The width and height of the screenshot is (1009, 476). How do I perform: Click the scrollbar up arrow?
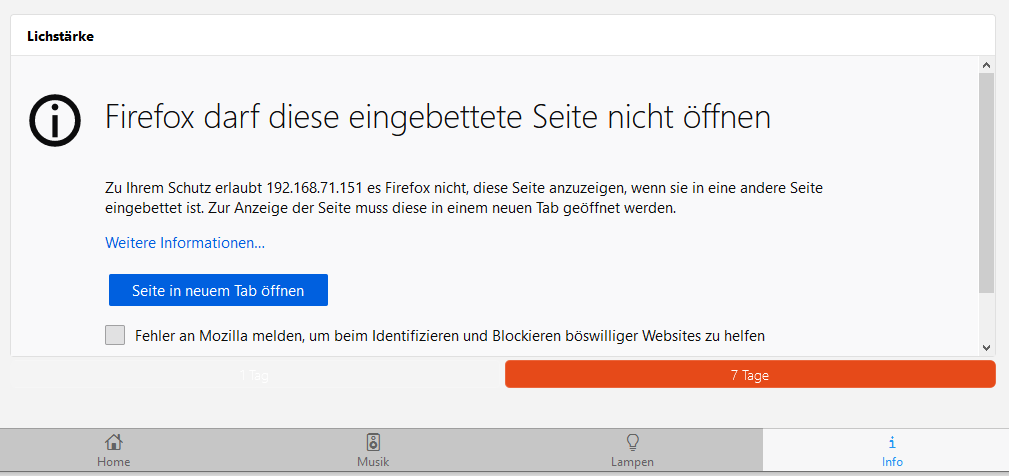[x=986, y=66]
